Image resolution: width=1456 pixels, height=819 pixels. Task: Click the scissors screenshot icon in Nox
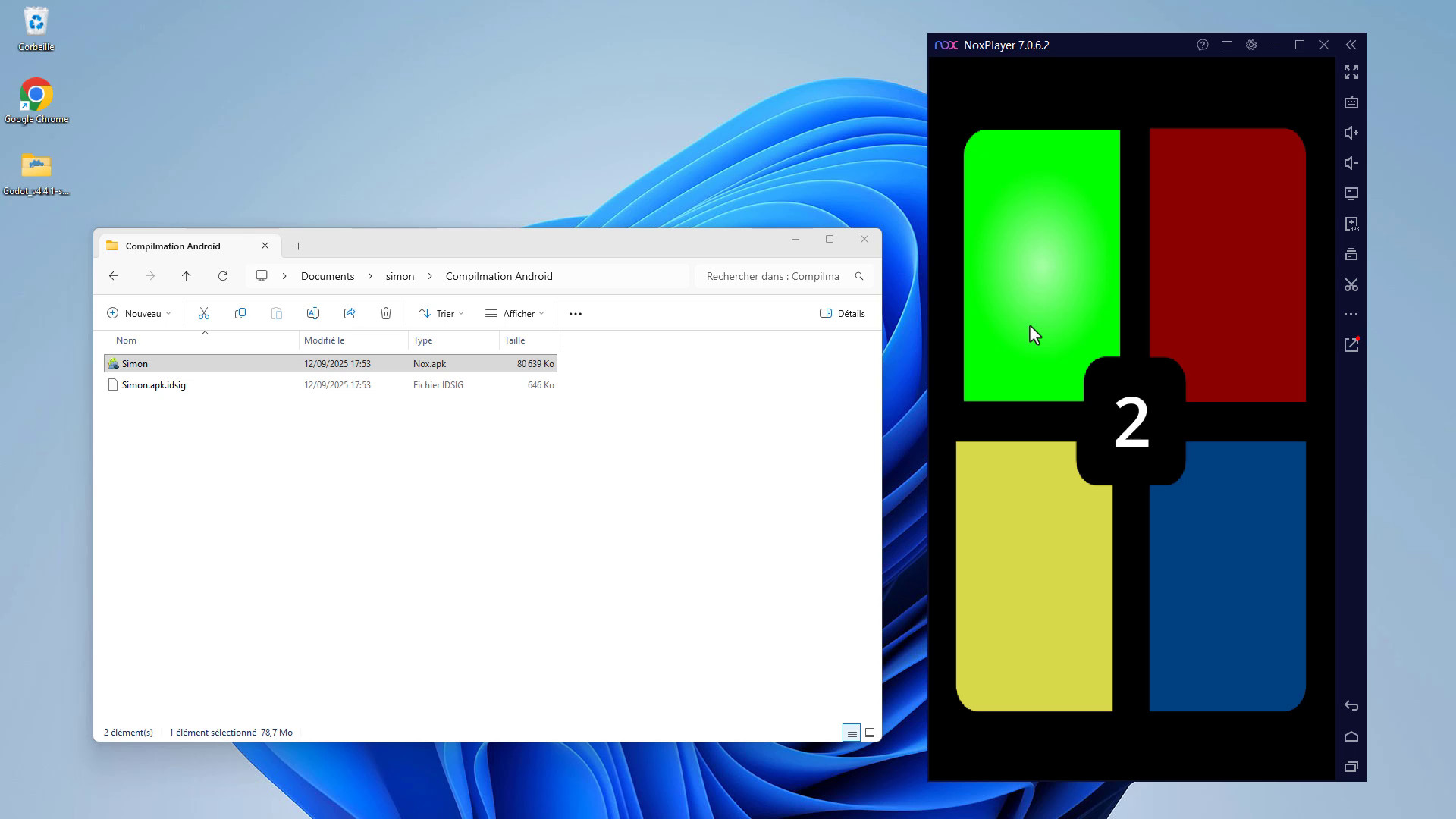pyautogui.click(x=1351, y=284)
